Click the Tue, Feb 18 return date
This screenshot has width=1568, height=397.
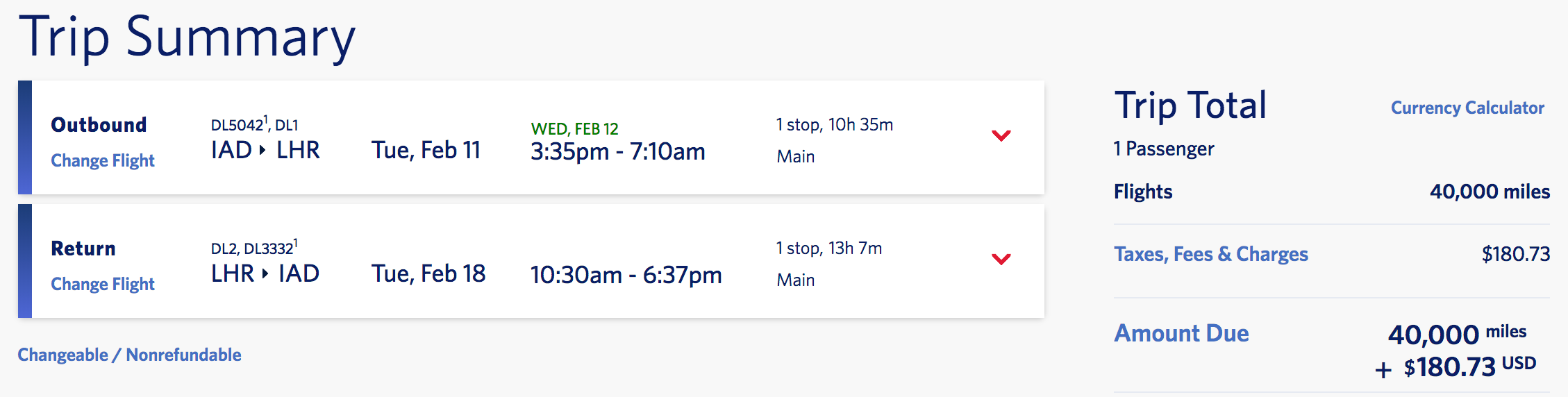click(428, 273)
